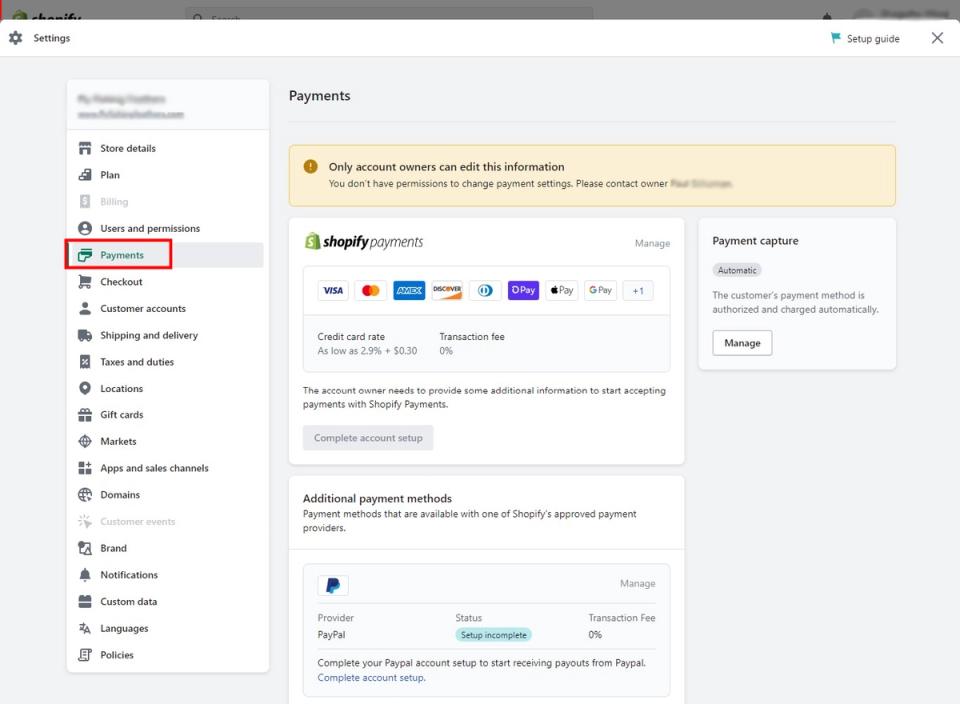Click the Markets globe icon
960x704 pixels.
[85, 441]
